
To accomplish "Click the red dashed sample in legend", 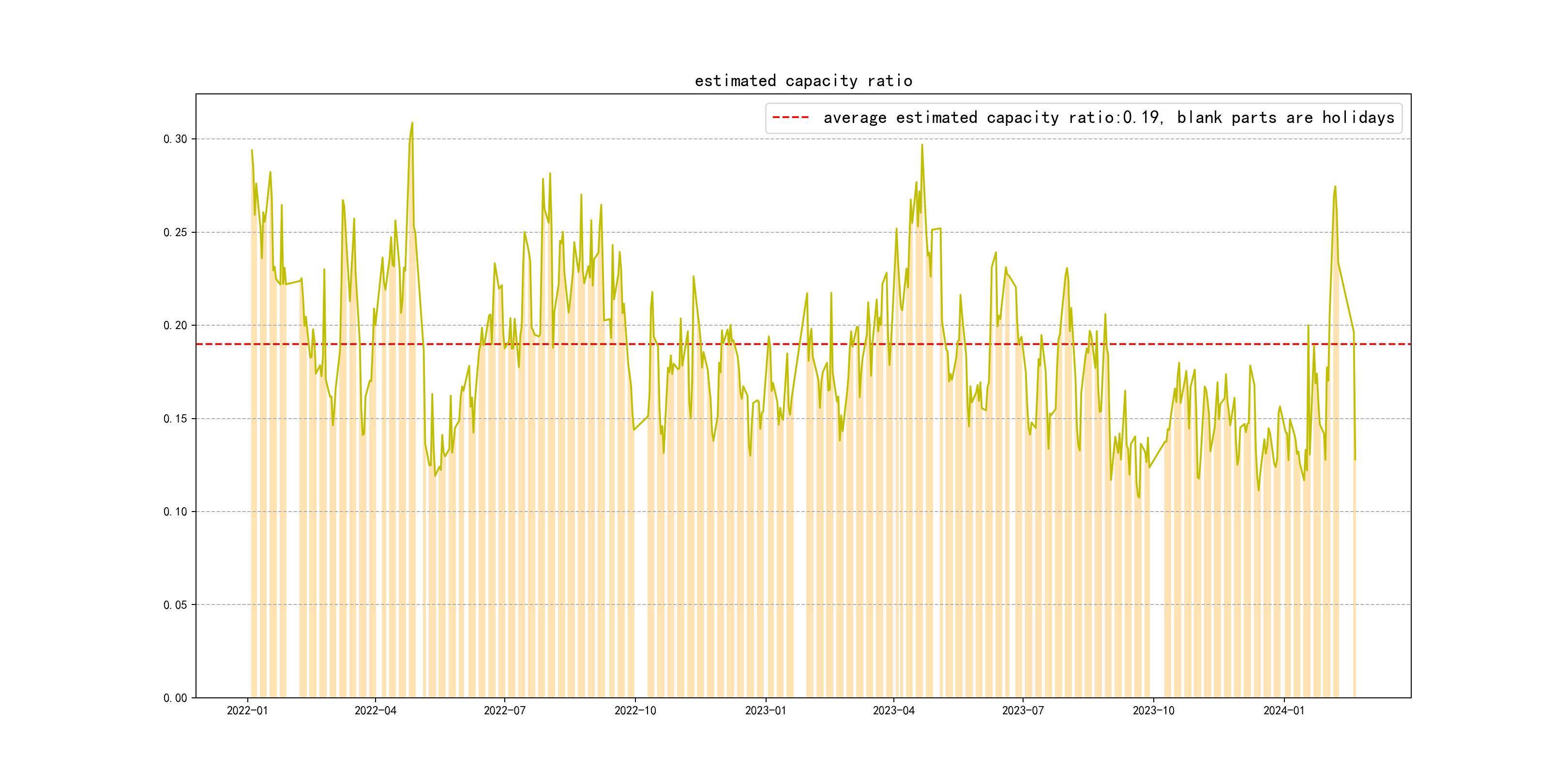I will point(790,118).
